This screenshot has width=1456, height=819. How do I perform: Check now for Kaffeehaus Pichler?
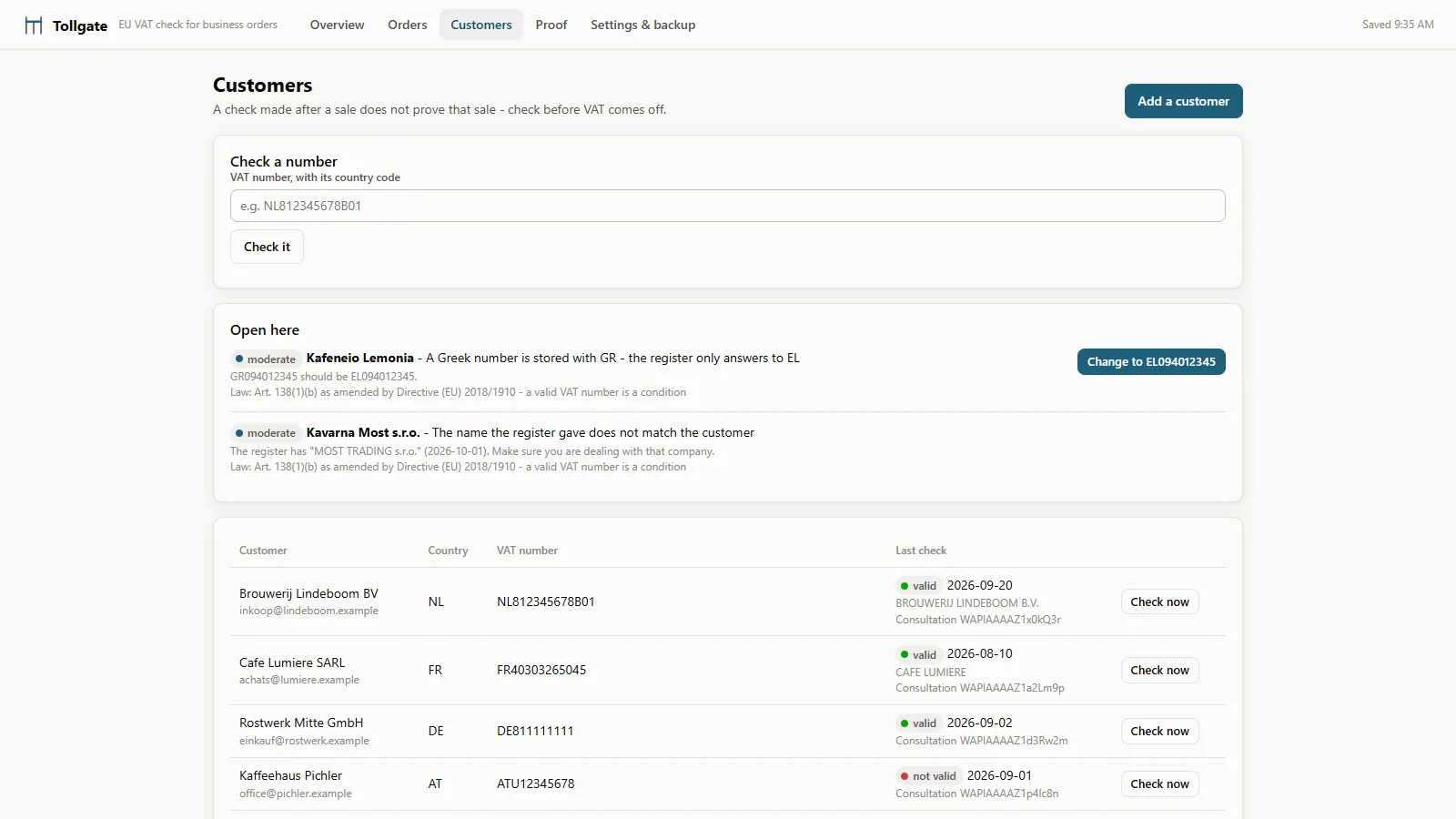(x=1160, y=784)
